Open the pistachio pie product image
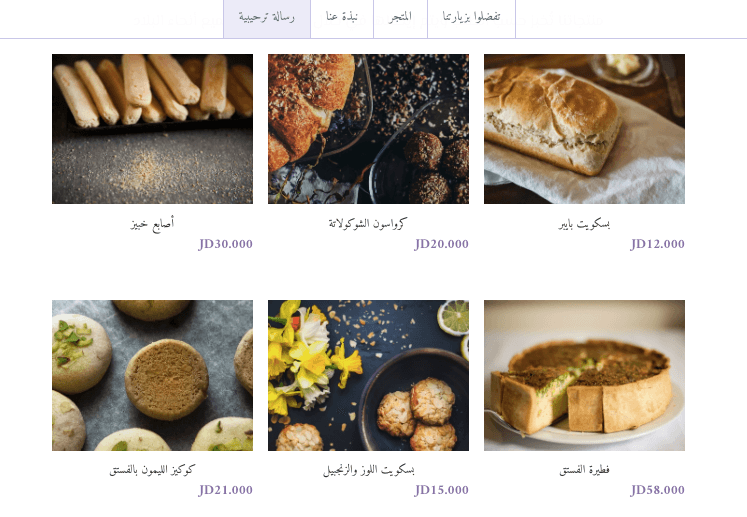Viewport: 747px width, 517px height. (x=584, y=375)
